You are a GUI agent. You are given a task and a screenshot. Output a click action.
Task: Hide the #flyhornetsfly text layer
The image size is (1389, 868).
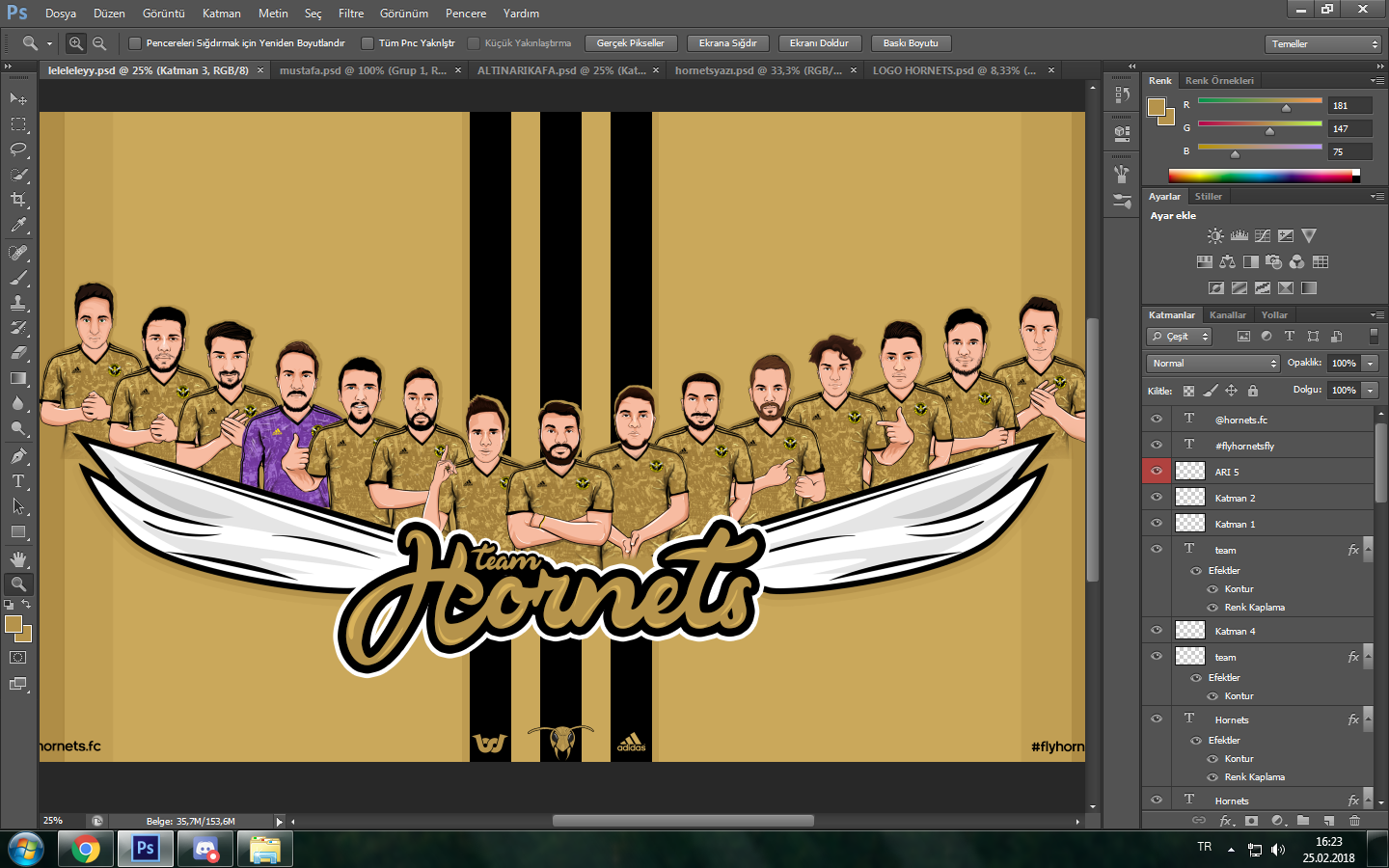(x=1157, y=446)
